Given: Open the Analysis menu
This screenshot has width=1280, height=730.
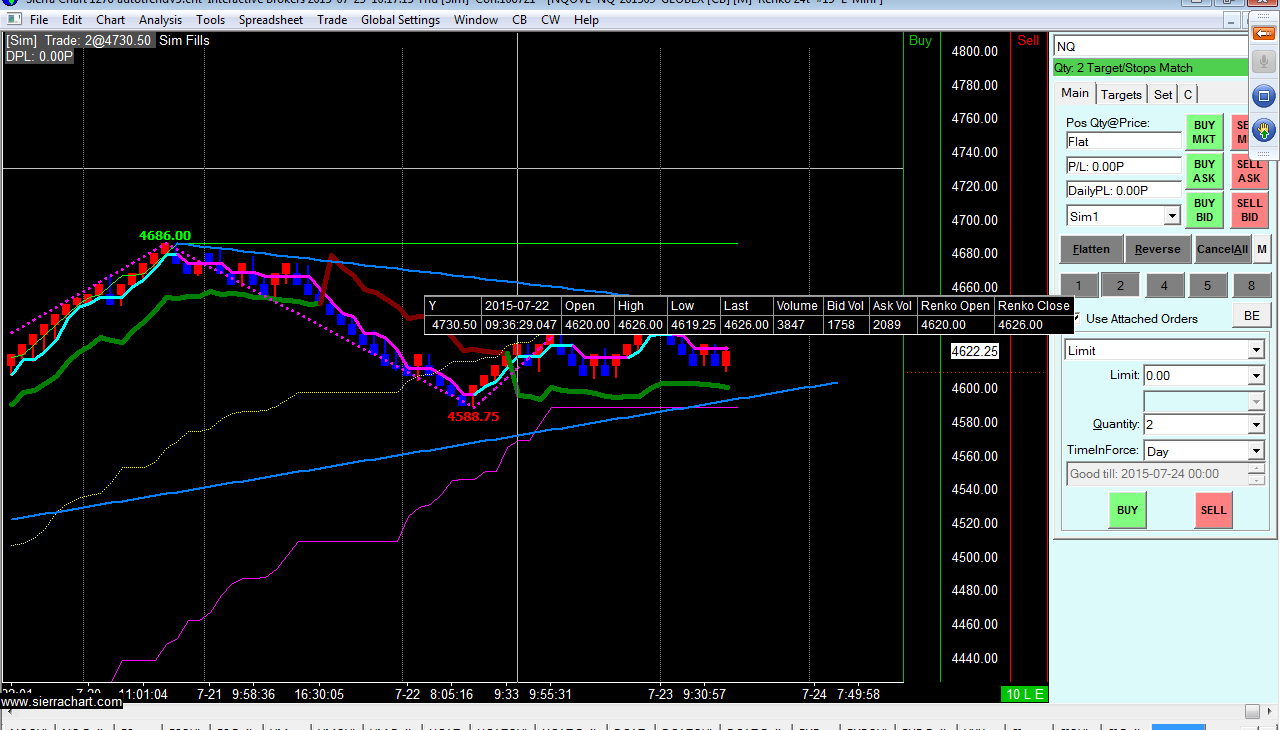Looking at the screenshot, I should (x=160, y=19).
